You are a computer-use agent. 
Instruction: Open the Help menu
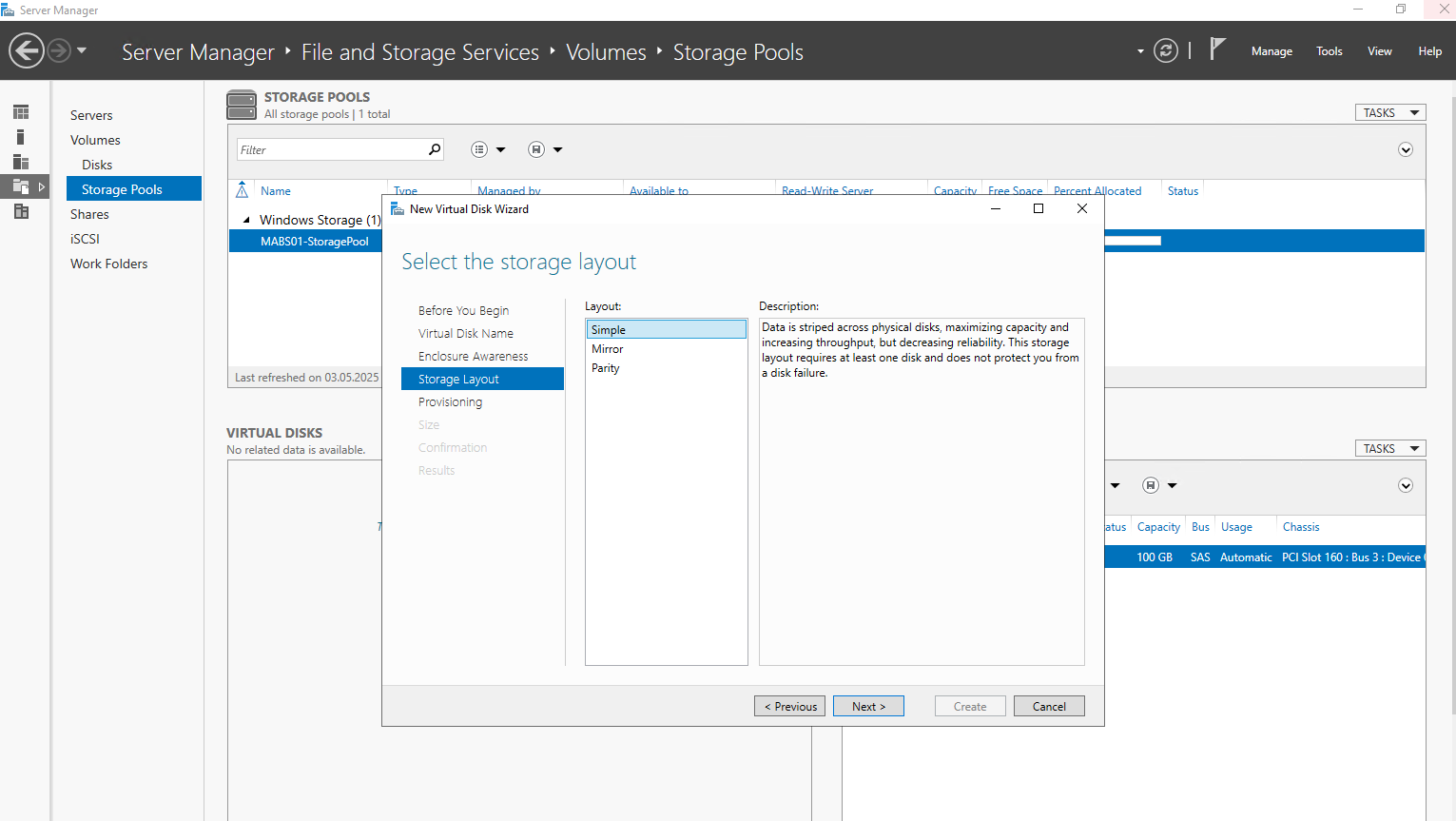(x=1430, y=51)
